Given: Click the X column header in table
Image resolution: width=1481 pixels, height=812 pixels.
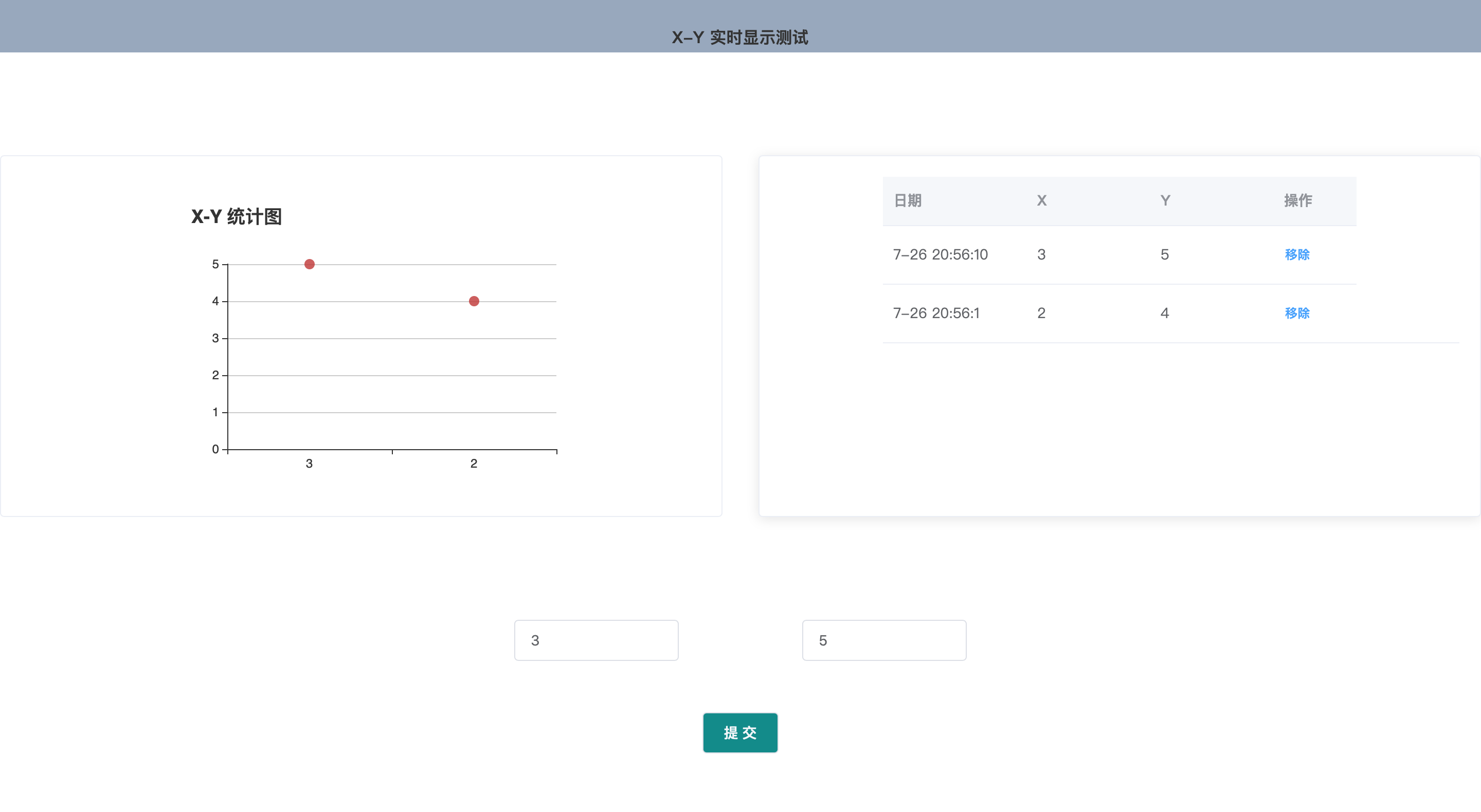Looking at the screenshot, I should 1041,200.
